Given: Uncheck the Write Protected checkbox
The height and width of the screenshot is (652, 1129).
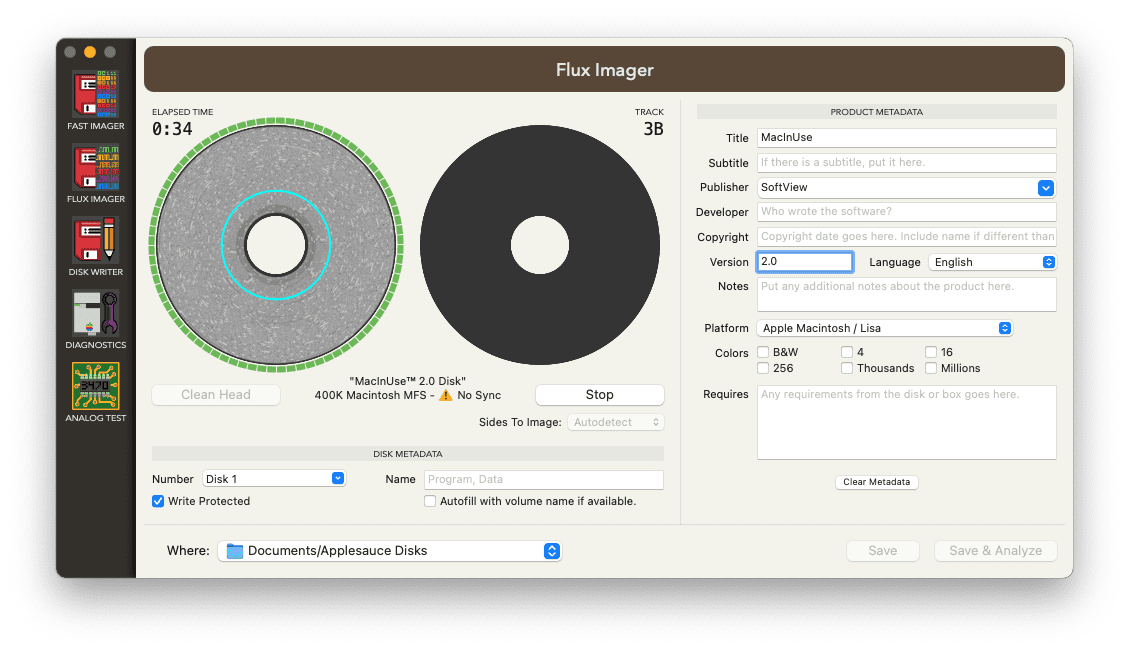Looking at the screenshot, I should 158,501.
